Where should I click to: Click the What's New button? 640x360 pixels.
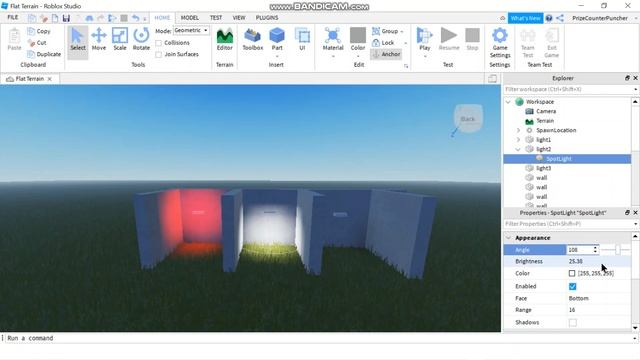[525, 18]
